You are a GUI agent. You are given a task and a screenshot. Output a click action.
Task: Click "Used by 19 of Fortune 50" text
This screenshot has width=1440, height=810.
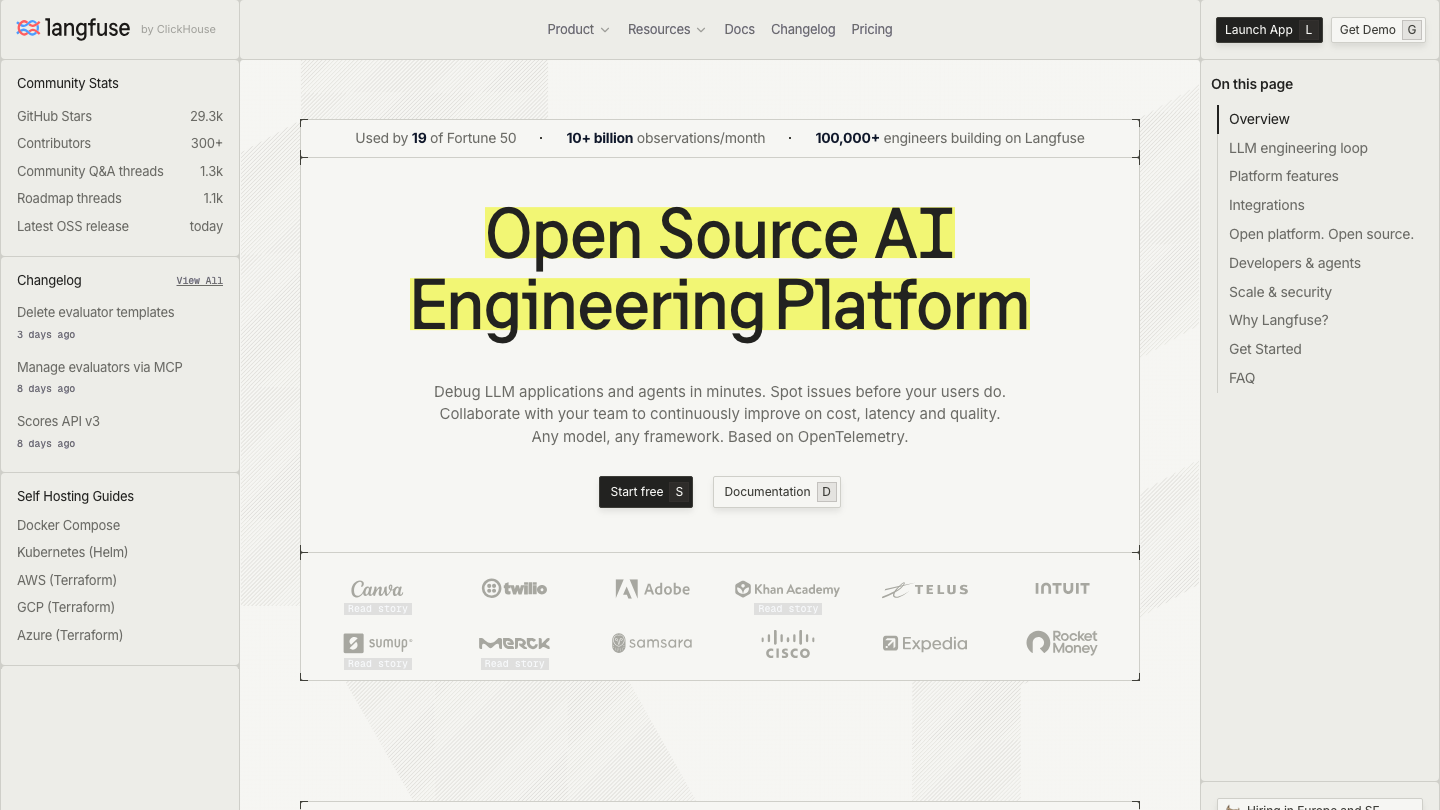(436, 138)
